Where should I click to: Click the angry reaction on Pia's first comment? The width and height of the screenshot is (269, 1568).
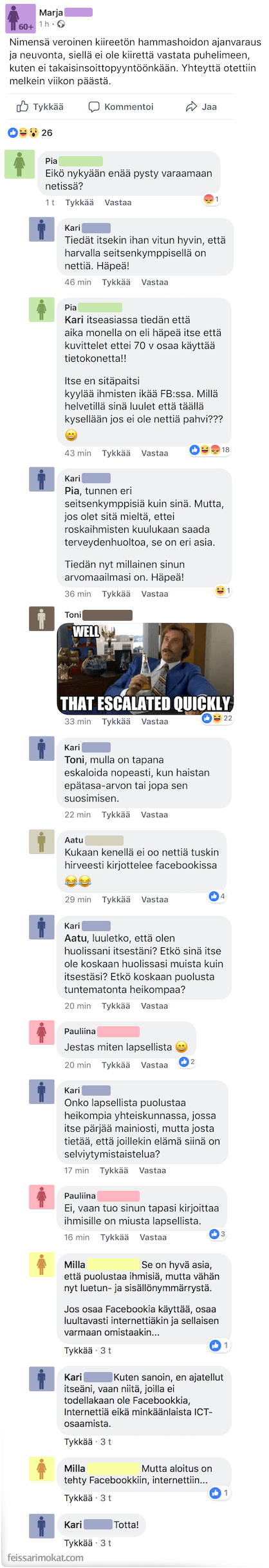209,199
